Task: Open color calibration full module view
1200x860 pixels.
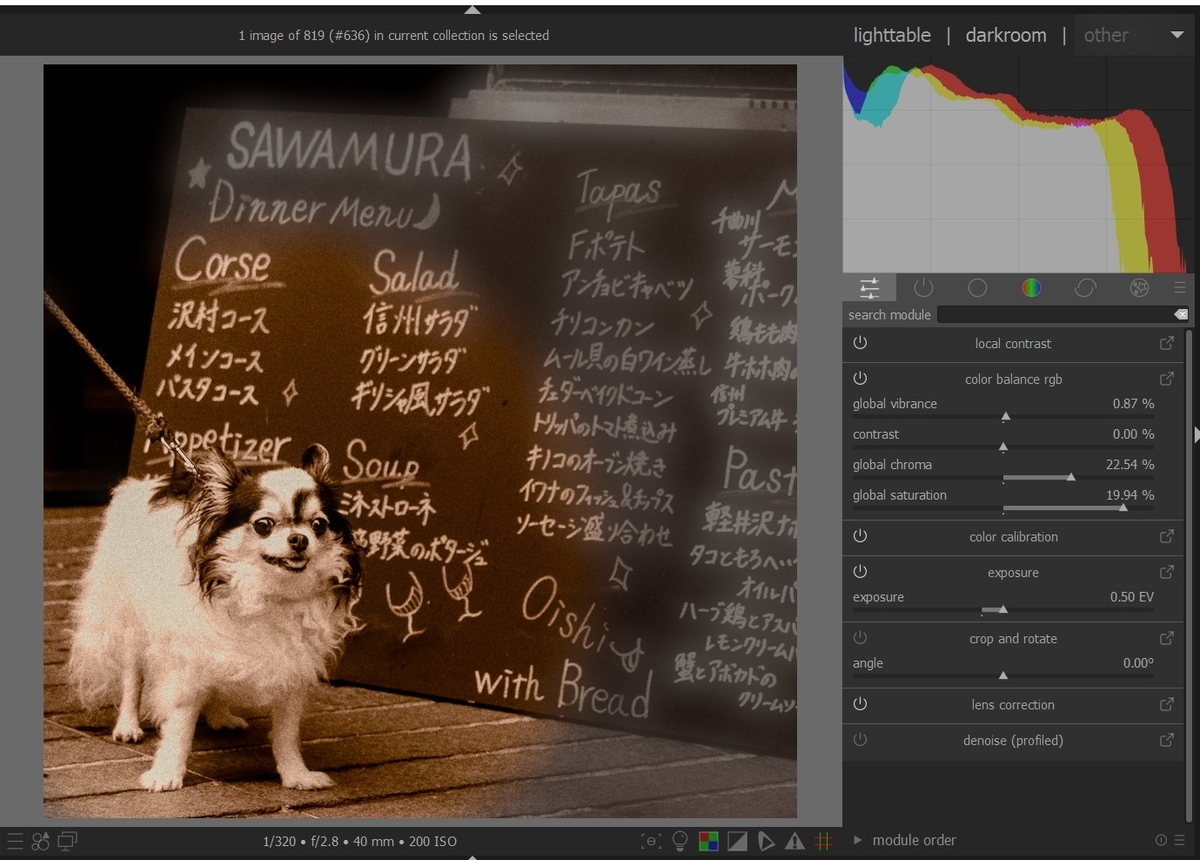Action: (x=1166, y=537)
